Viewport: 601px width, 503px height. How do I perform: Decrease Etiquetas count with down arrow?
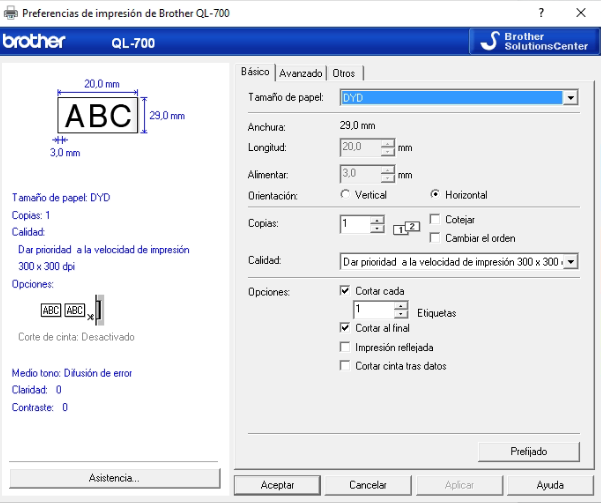point(401,314)
